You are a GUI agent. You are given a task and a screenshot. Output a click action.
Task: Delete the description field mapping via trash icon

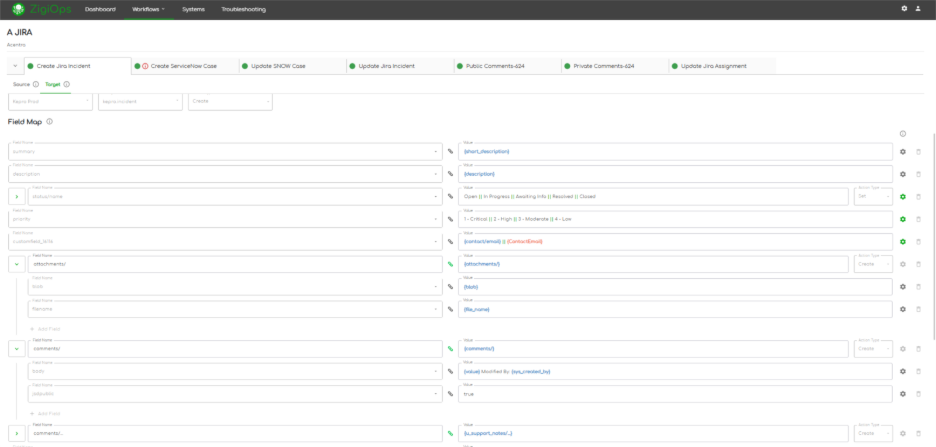919,174
